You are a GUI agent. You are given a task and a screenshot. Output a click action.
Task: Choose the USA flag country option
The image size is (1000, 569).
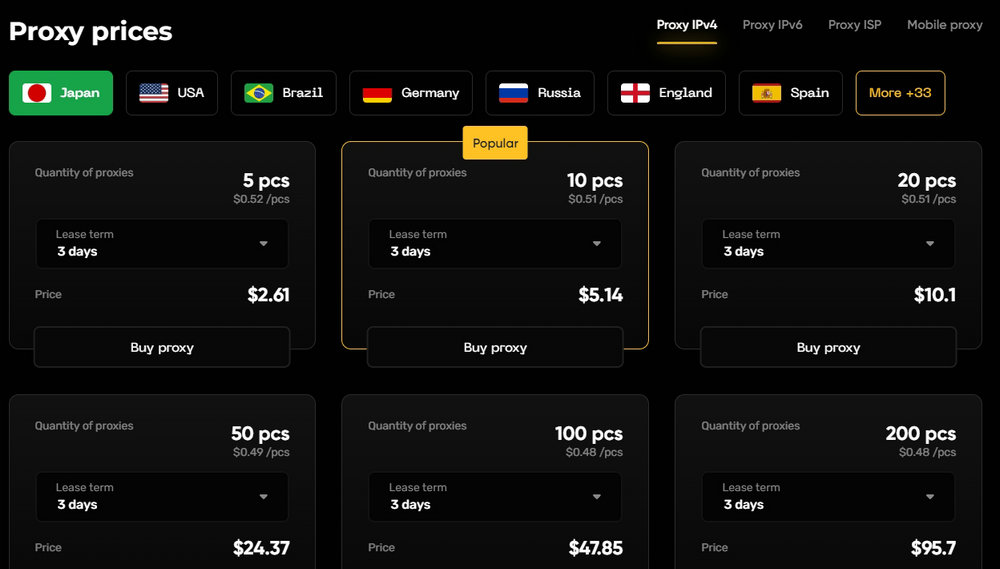coord(172,93)
